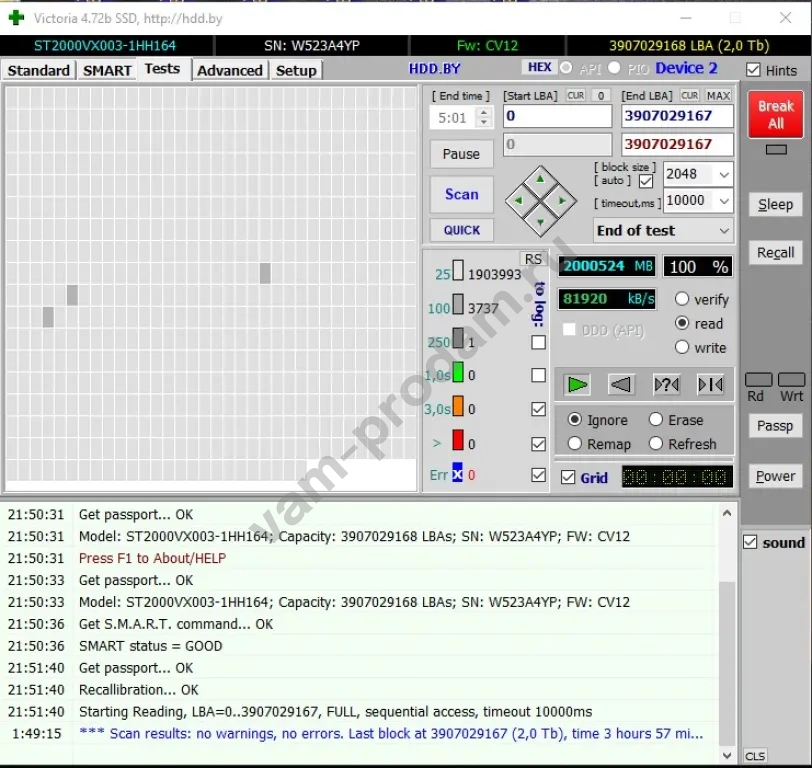This screenshot has height=768, width=812.
Task: Click the left arrow on the navigation diamond
Action: click(518, 200)
